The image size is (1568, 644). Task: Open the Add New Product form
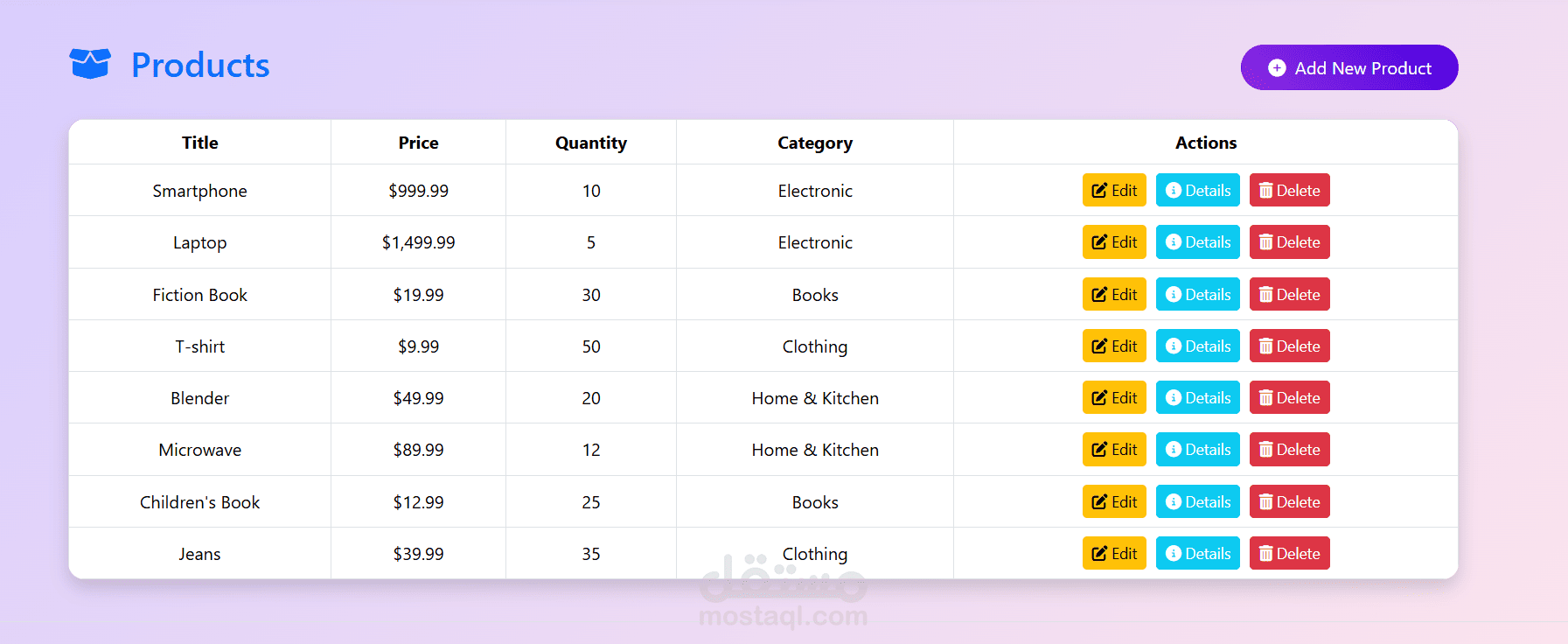point(1349,67)
